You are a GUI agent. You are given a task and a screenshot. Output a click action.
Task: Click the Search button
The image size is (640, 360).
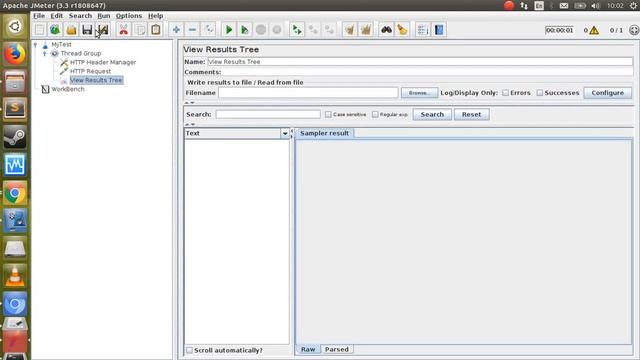tap(432, 114)
